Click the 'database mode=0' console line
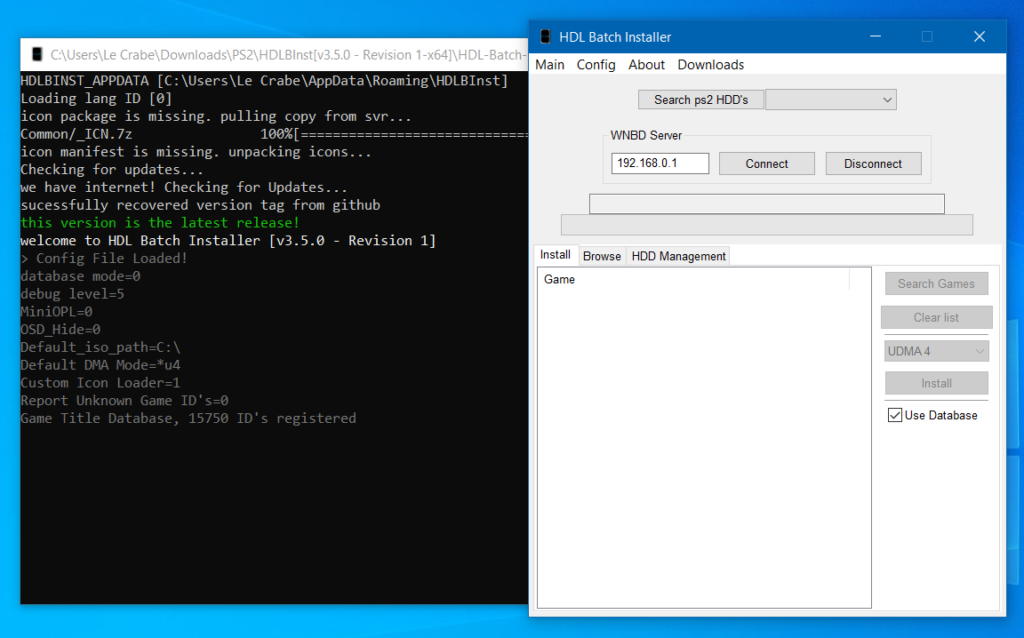1024x638 pixels. pyautogui.click(x=80, y=276)
